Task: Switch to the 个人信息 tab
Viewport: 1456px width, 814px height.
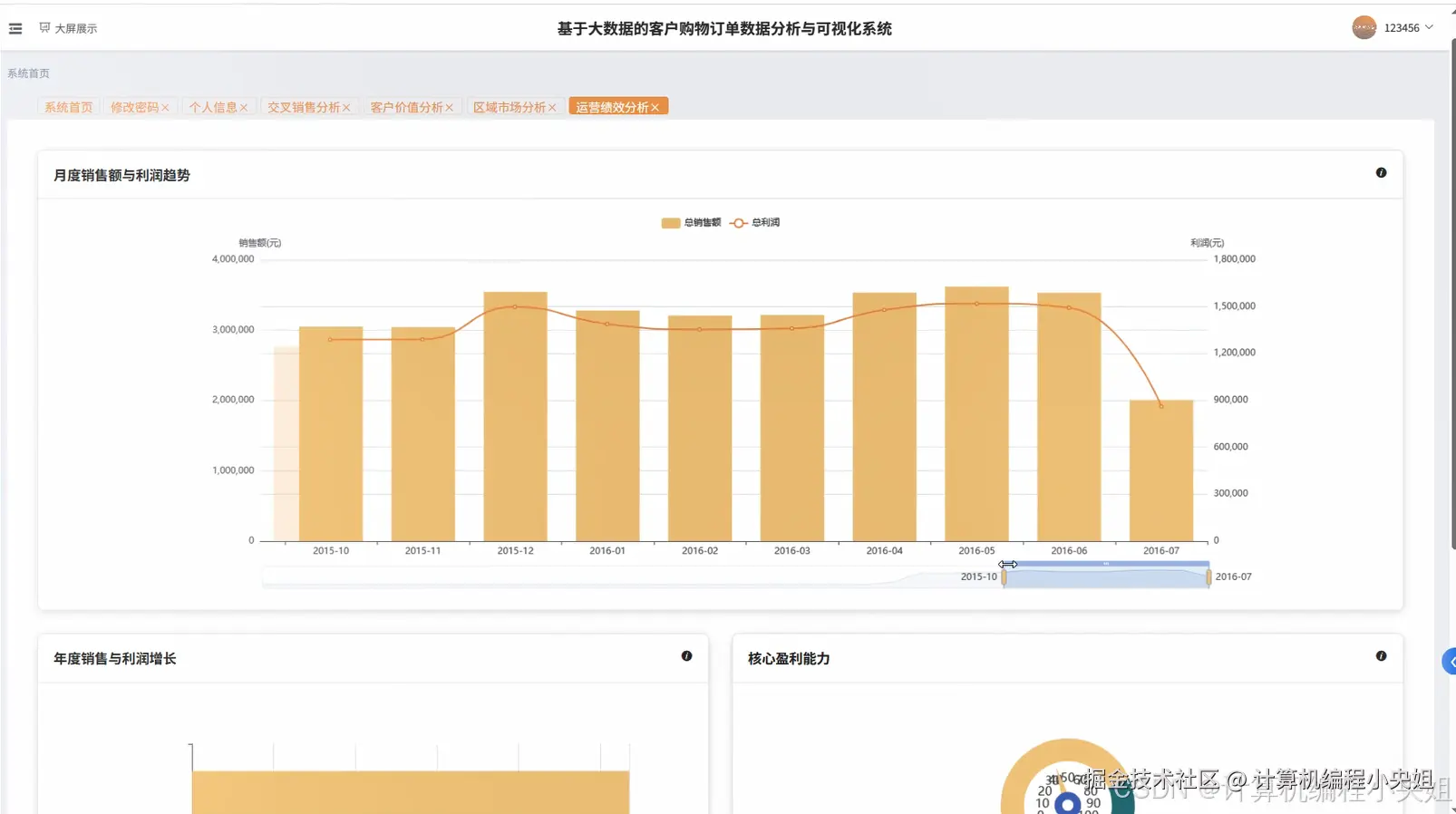Action: [x=213, y=107]
